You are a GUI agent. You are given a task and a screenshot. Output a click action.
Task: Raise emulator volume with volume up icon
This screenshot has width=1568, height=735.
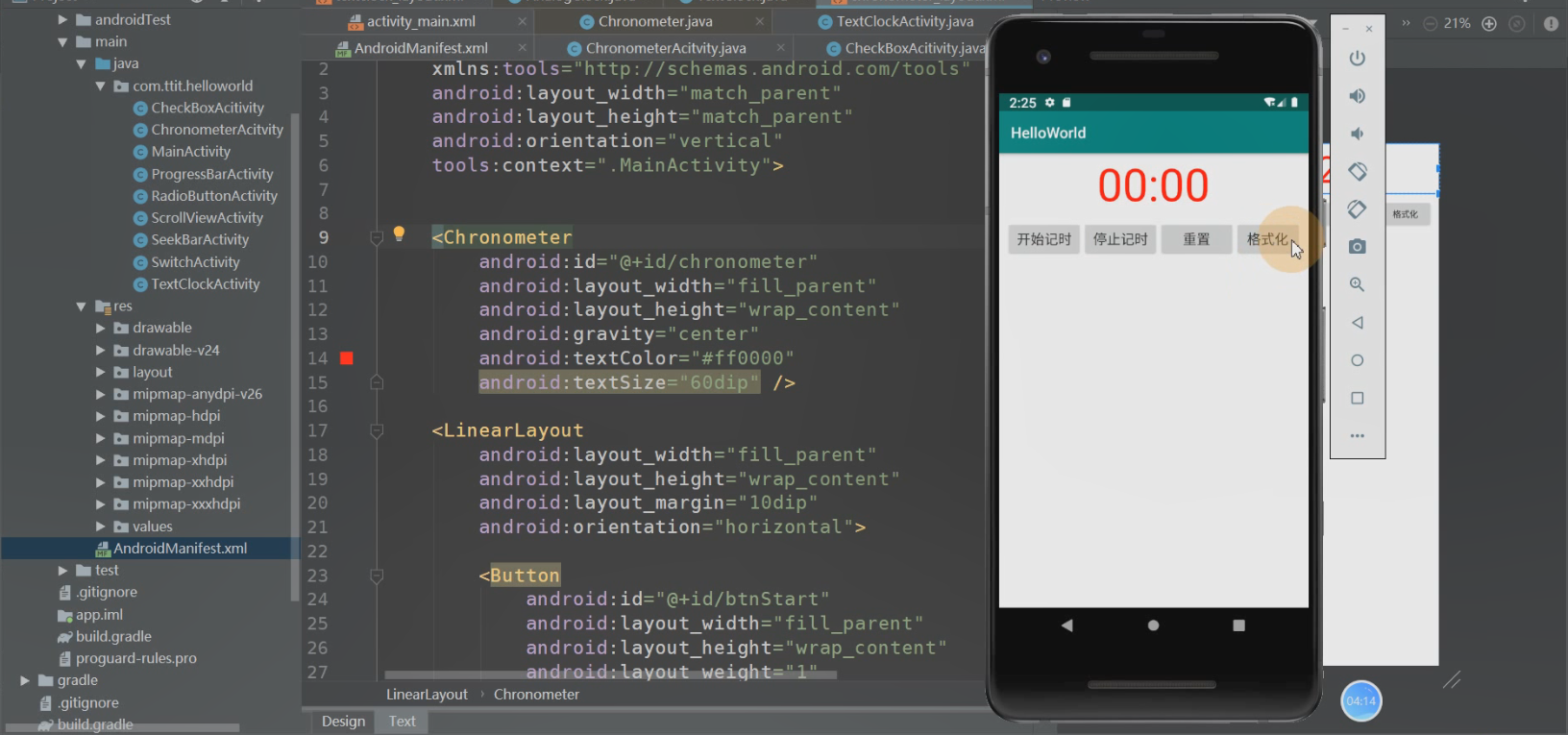coord(1358,96)
